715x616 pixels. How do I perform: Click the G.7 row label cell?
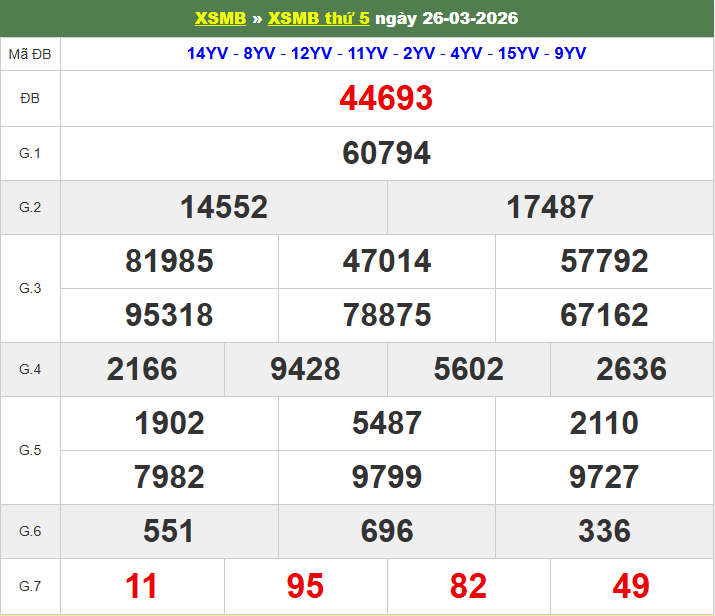tap(30, 586)
